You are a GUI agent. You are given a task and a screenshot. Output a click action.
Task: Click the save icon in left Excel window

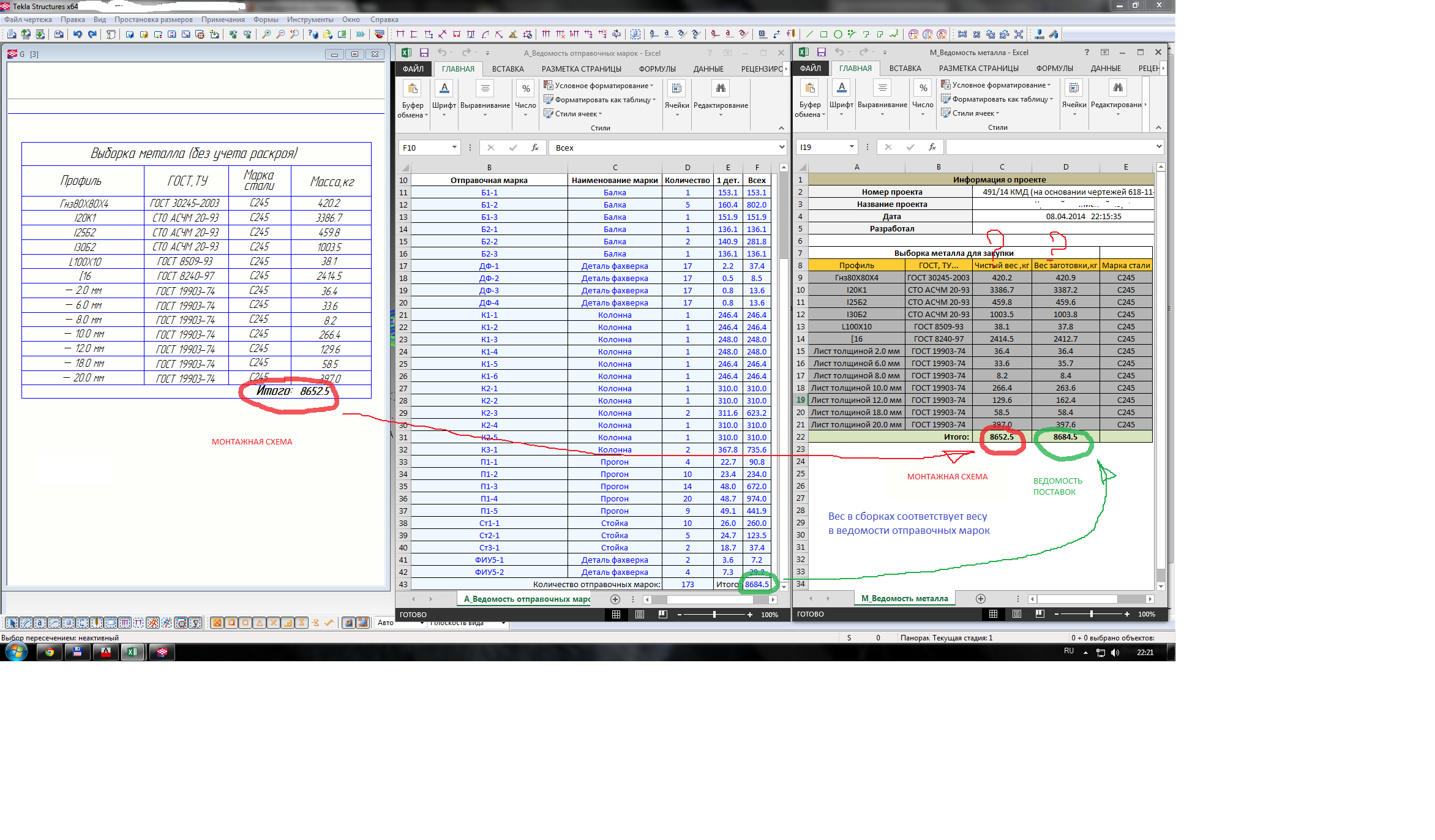coord(424,53)
